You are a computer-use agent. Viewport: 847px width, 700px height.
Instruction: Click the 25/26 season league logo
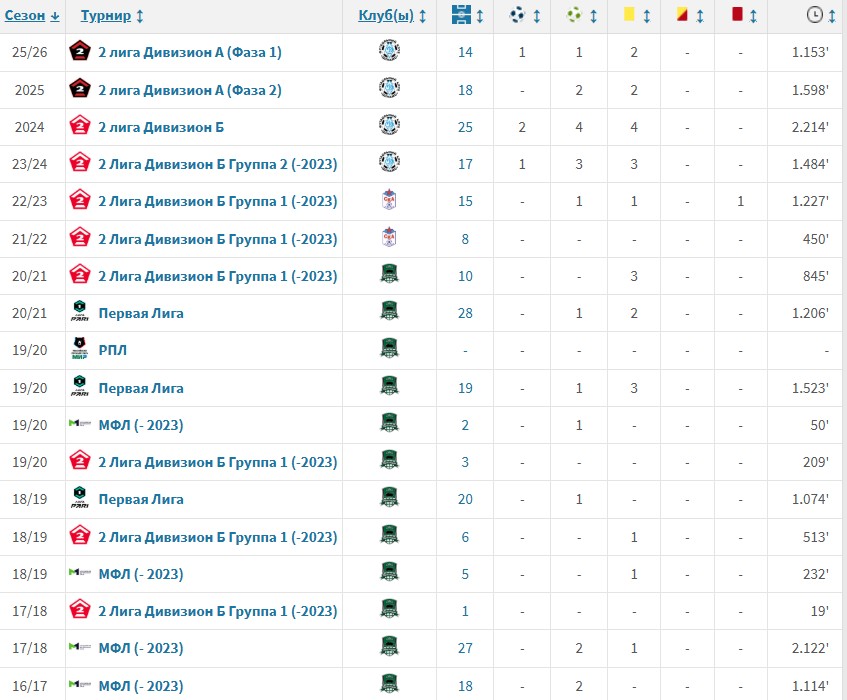(x=79, y=51)
